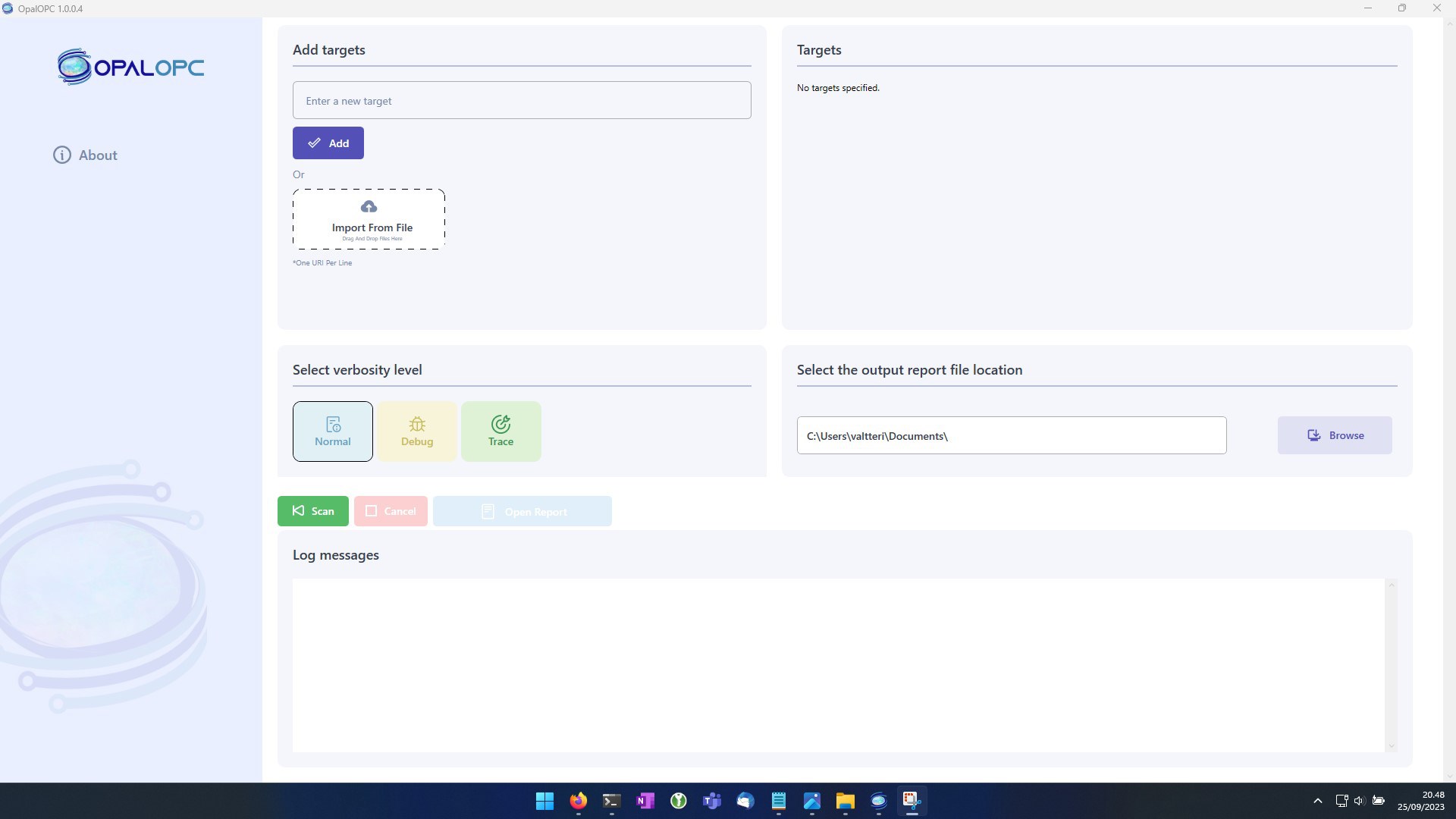This screenshot has width=1456, height=819.
Task: Click the Add target button
Action: tap(328, 143)
